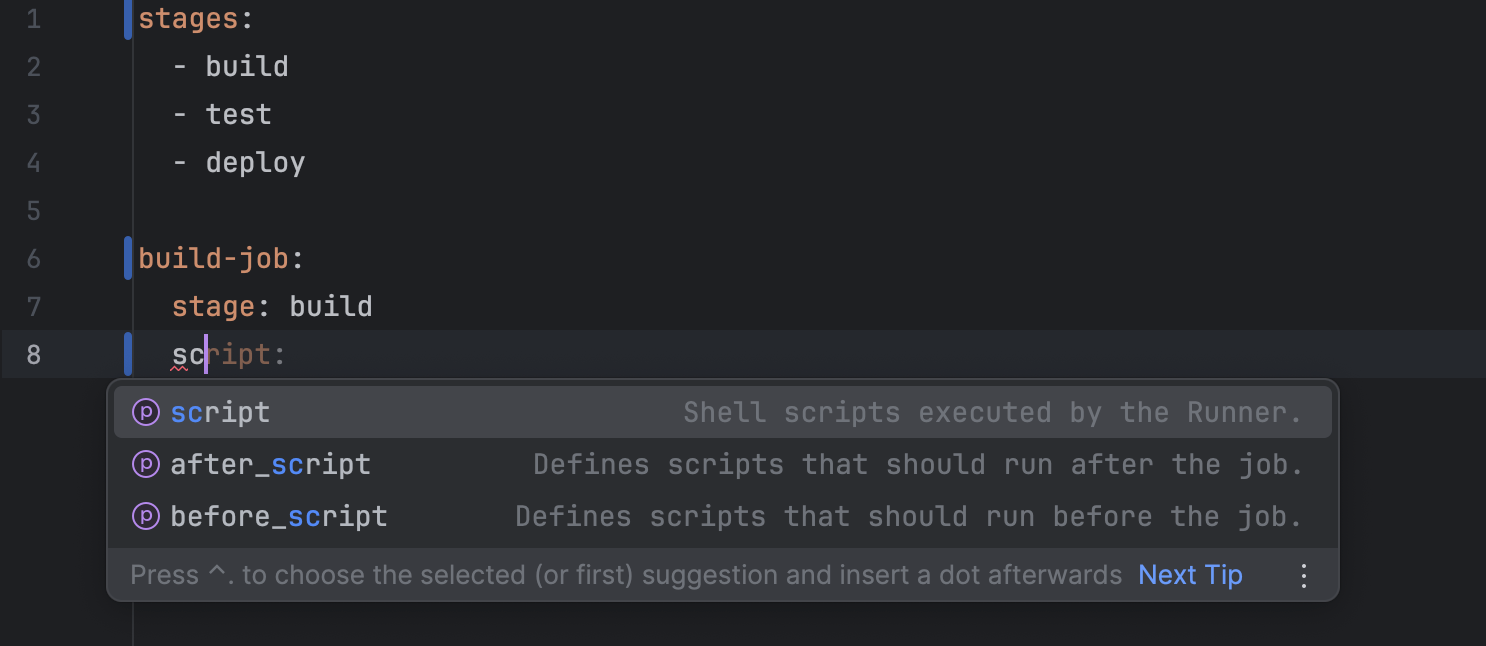Click the property icon beside "before_script"
1486x646 pixels.
pos(146,516)
